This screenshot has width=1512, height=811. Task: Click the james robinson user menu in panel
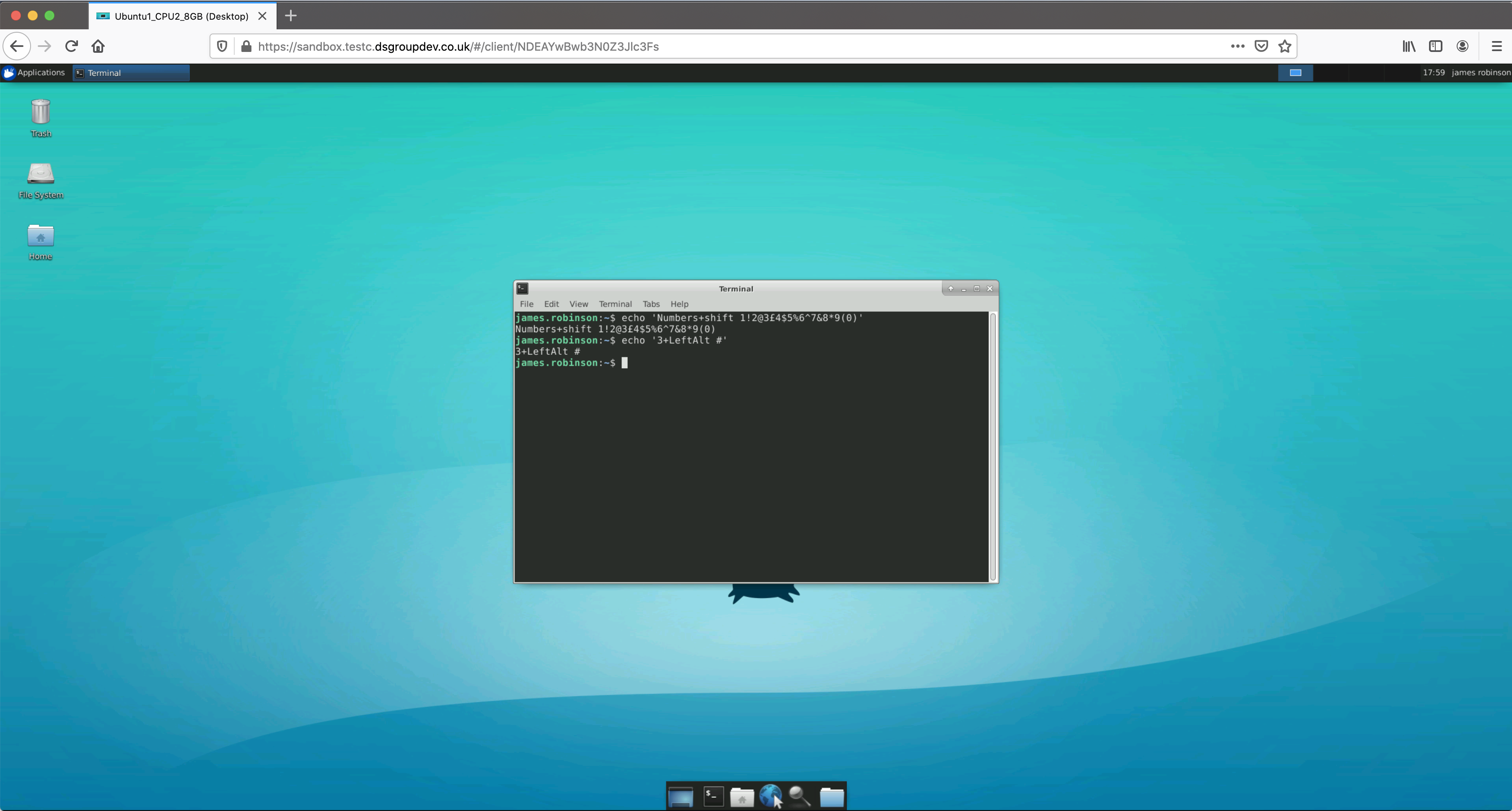pyautogui.click(x=1480, y=73)
